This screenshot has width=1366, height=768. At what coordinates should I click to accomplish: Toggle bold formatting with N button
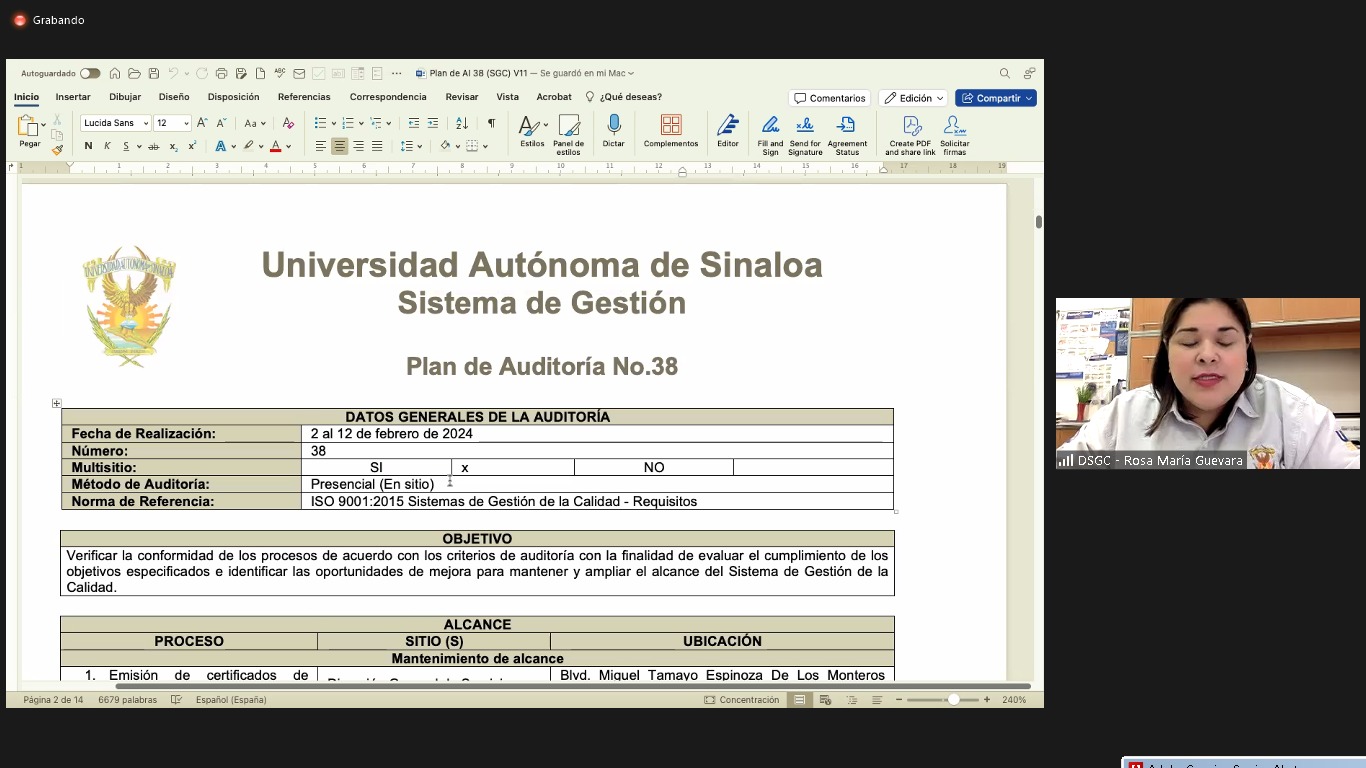point(88,146)
